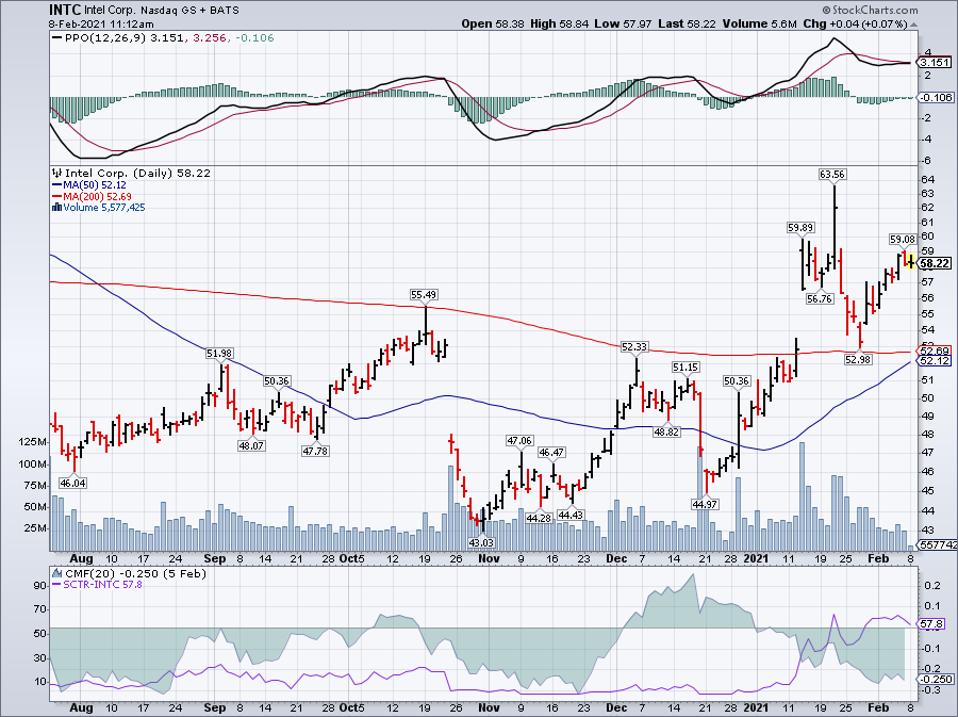Click the '8-Feb-2021 11:12am' timestamp
Image resolution: width=958 pixels, height=717 pixels.
[x=102, y=25]
